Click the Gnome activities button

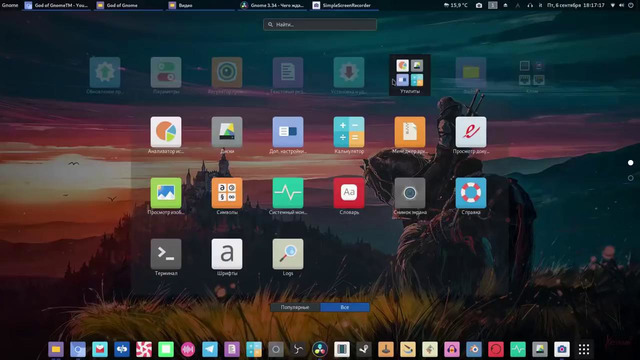point(10,5)
